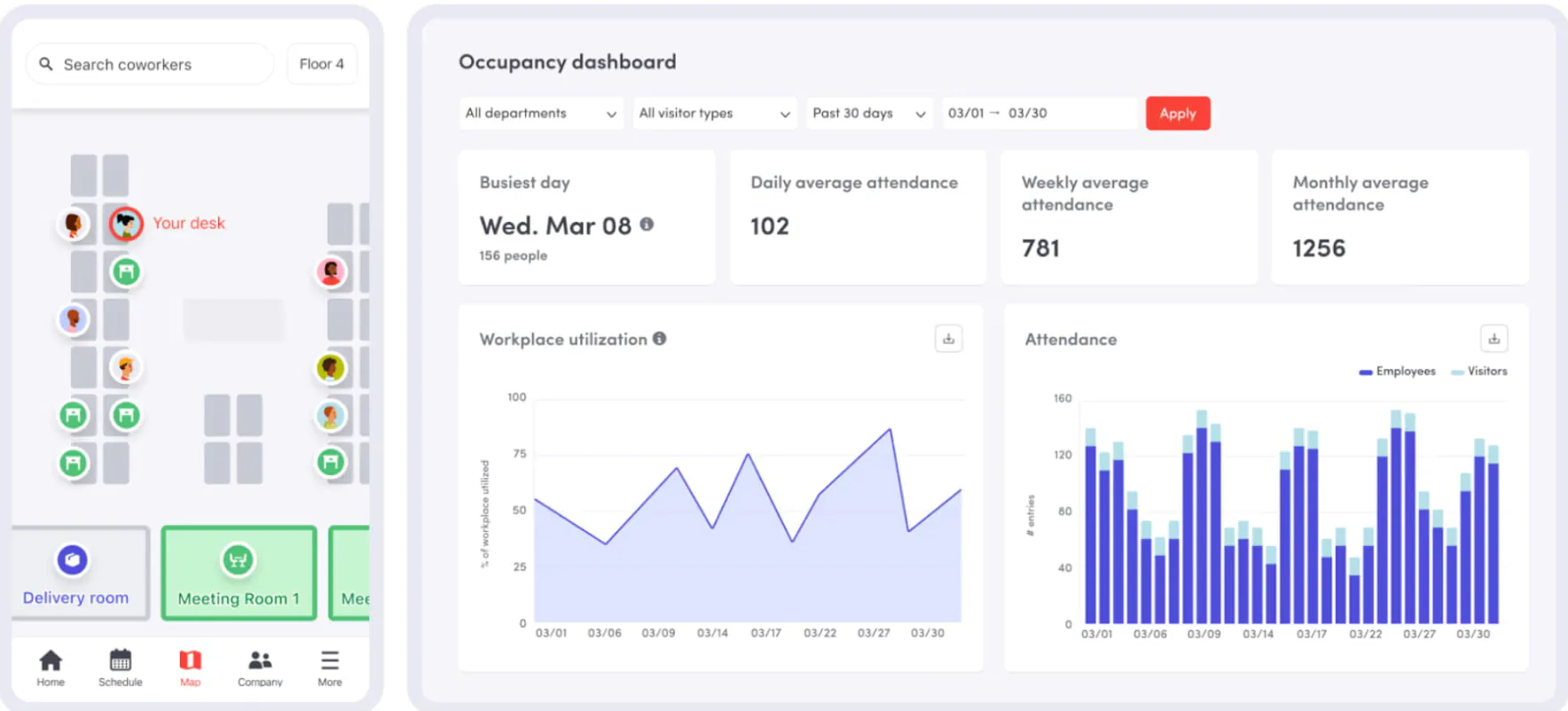
Task: Open the Schedule calendar icon
Action: pyautogui.click(x=121, y=660)
